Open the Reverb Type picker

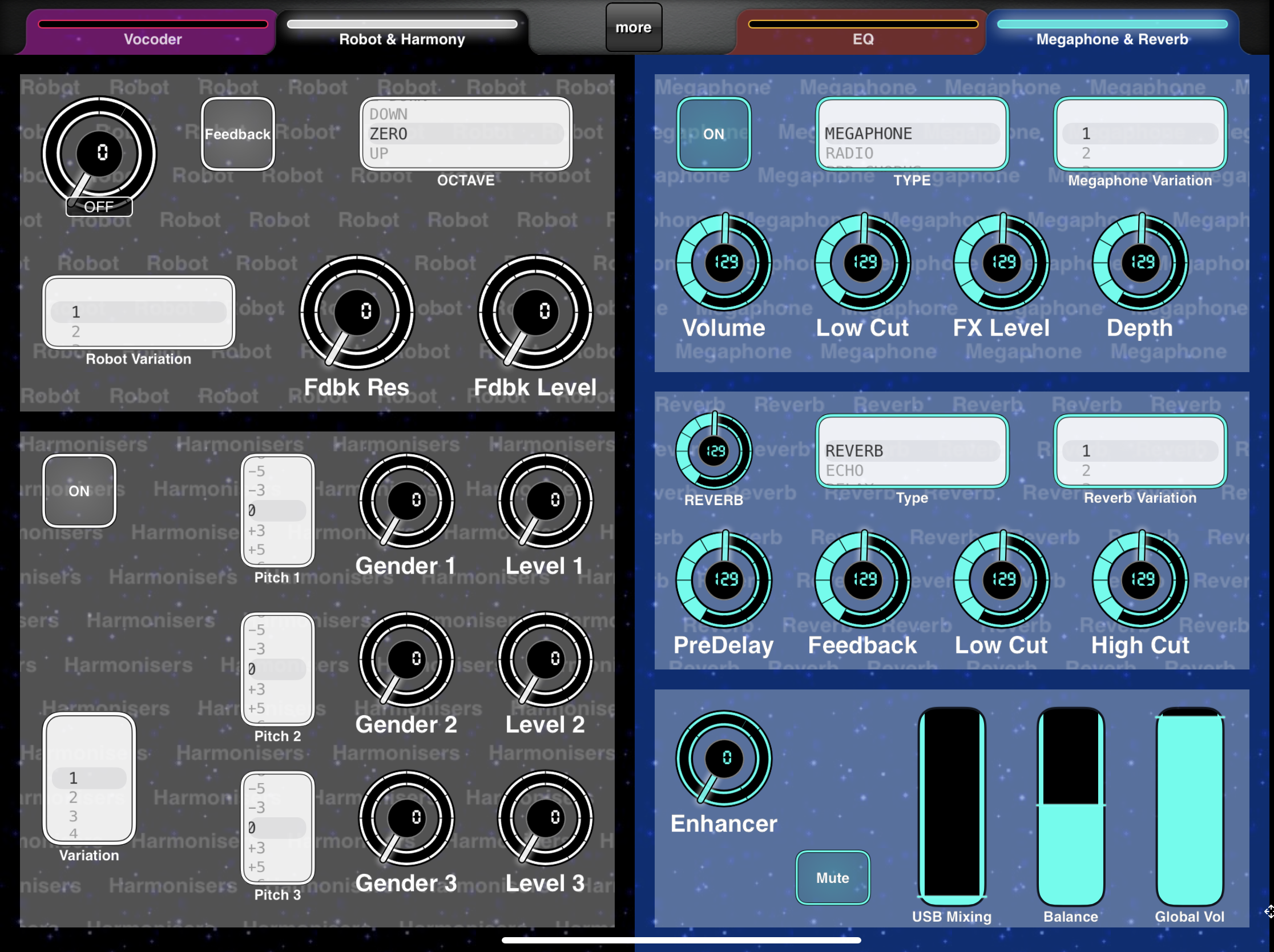point(912,451)
